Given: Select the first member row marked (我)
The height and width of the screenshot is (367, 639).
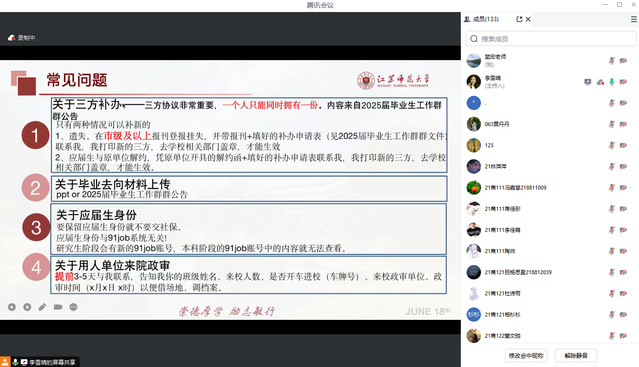Looking at the screenshot, I should 550,61.
